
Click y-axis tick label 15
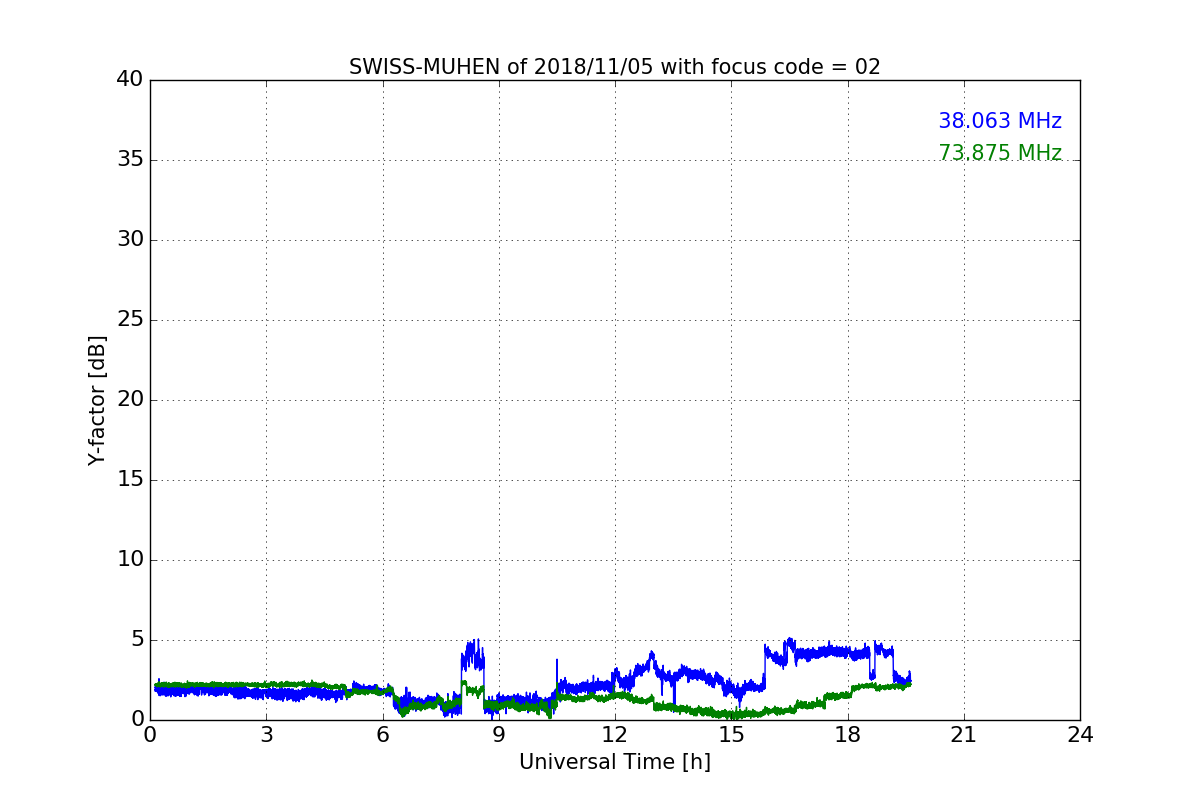point(130,480)
